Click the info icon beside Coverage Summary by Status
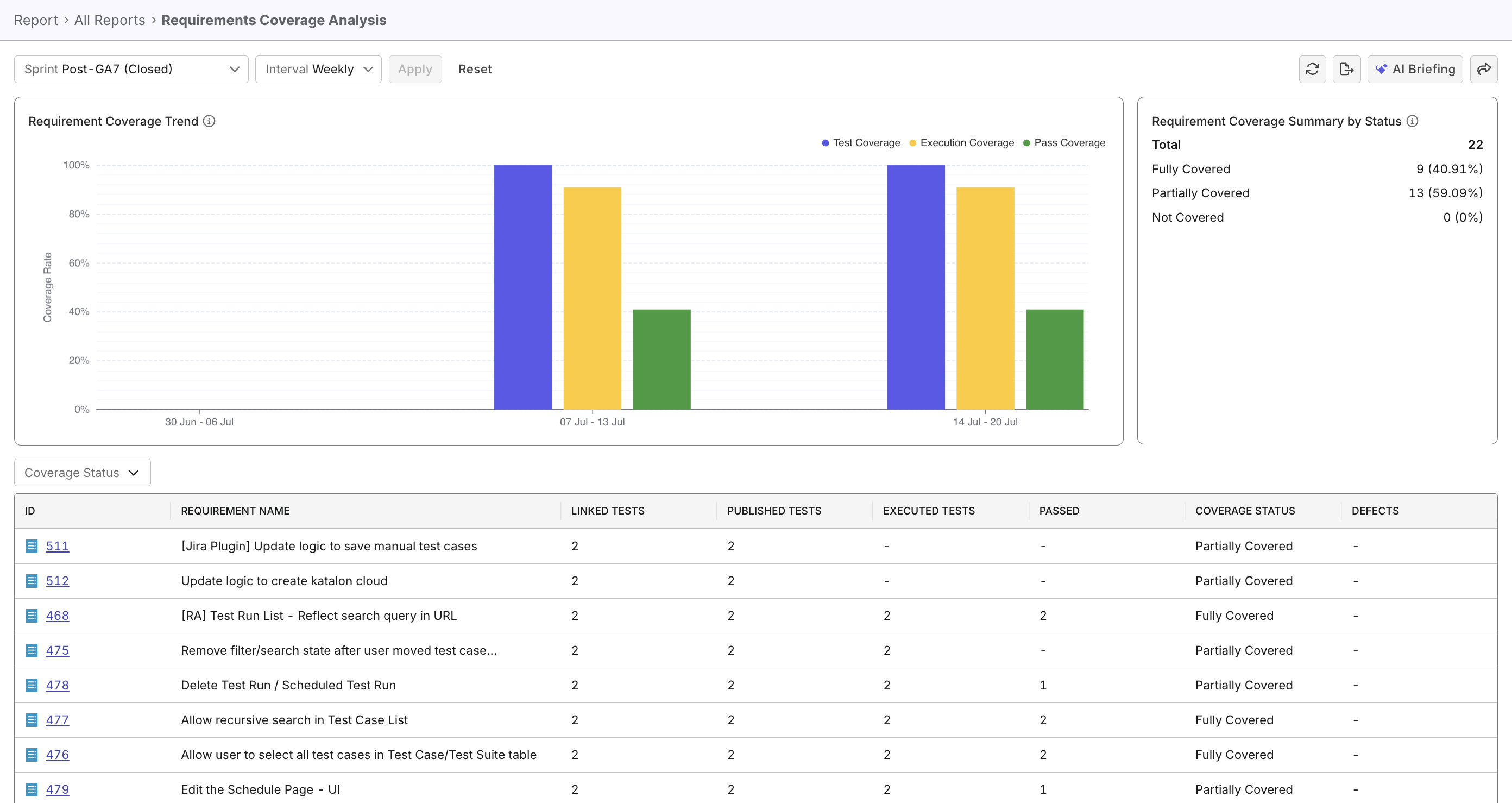The height and width of the screenshot is (803, 1512). point(1413,121)
